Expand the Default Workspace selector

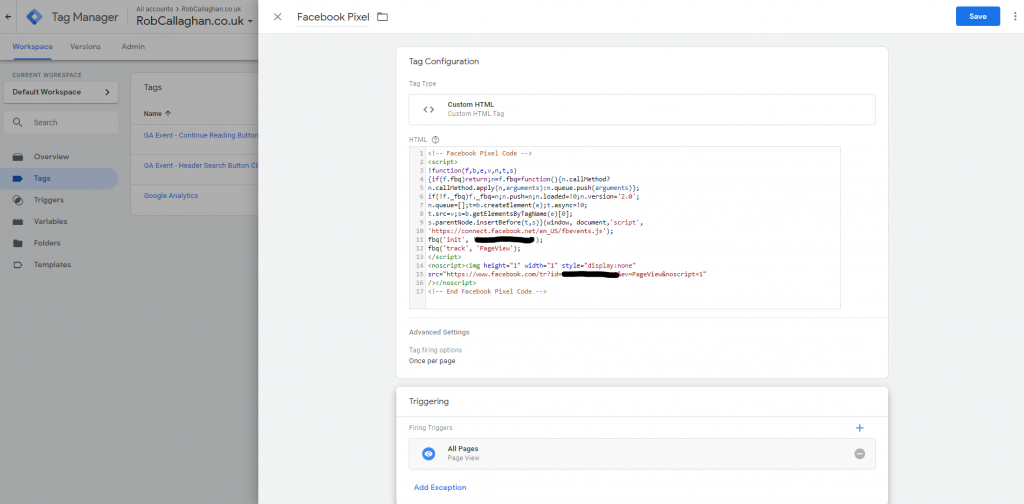[61, 92]
